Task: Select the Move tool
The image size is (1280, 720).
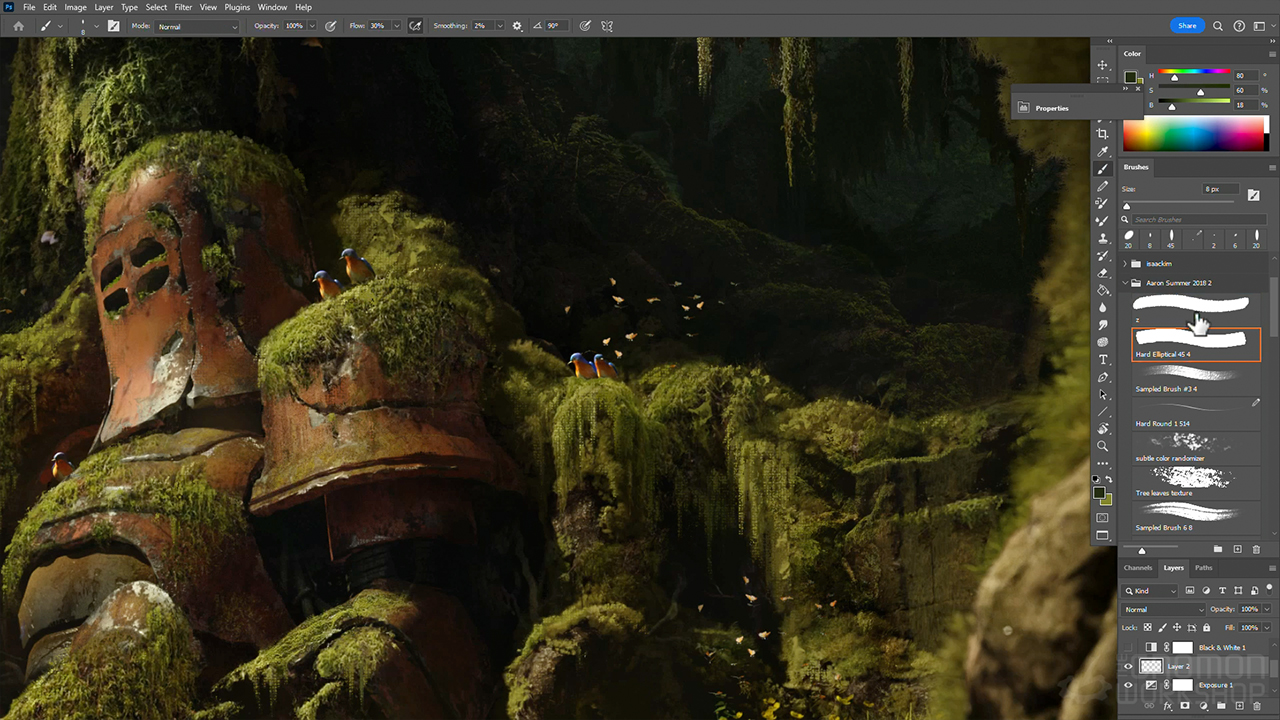Action: click(x=1103, y=65)
